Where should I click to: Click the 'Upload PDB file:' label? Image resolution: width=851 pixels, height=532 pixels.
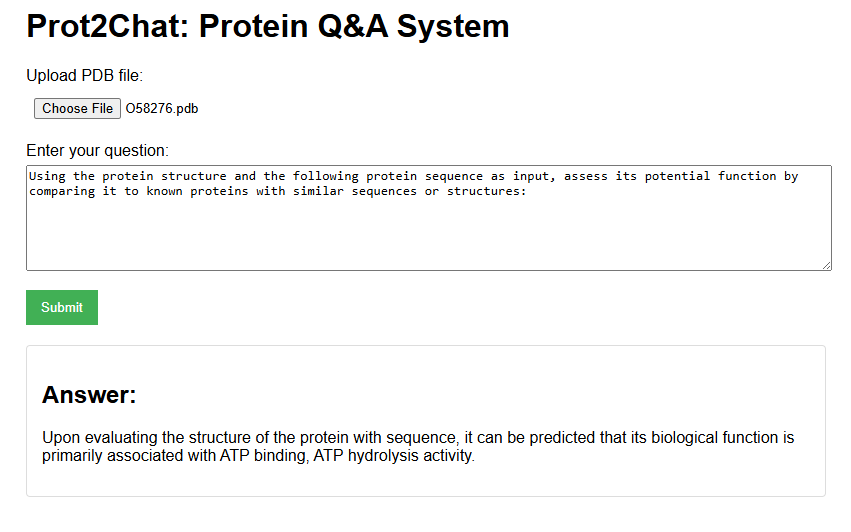85,75
